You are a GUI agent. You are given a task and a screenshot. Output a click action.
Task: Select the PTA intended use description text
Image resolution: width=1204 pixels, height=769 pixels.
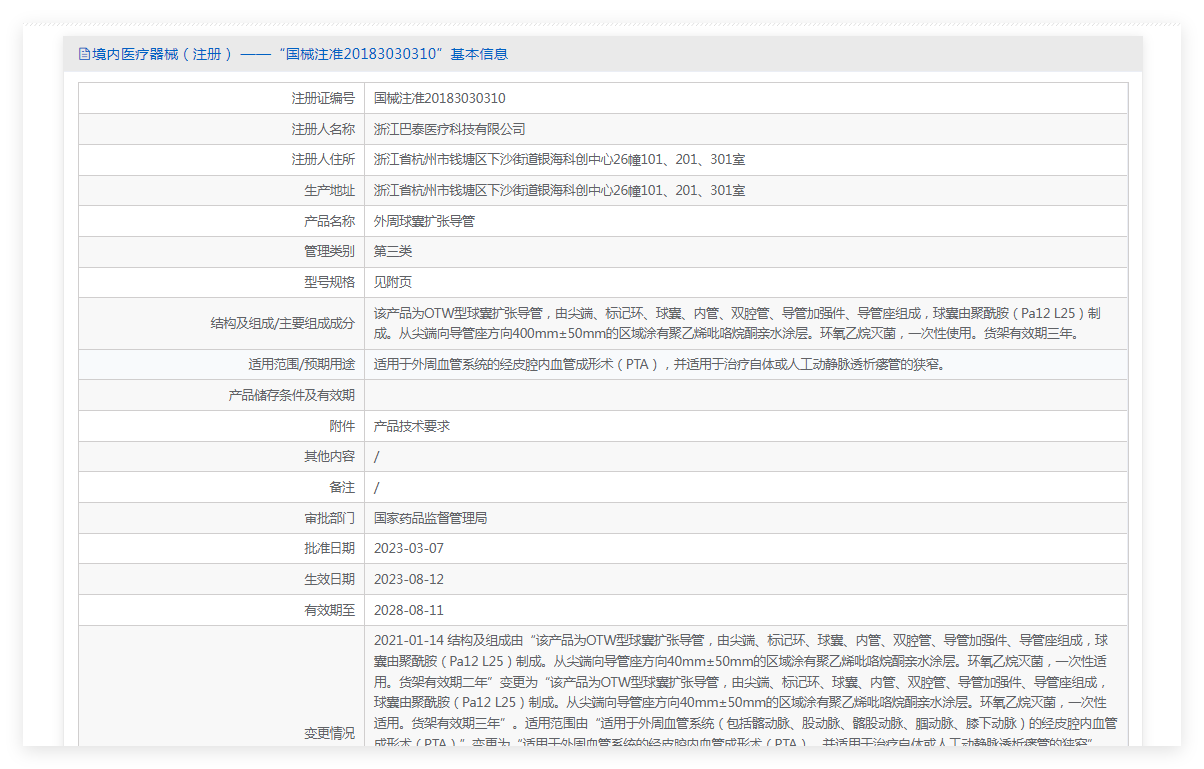point(660,365)
